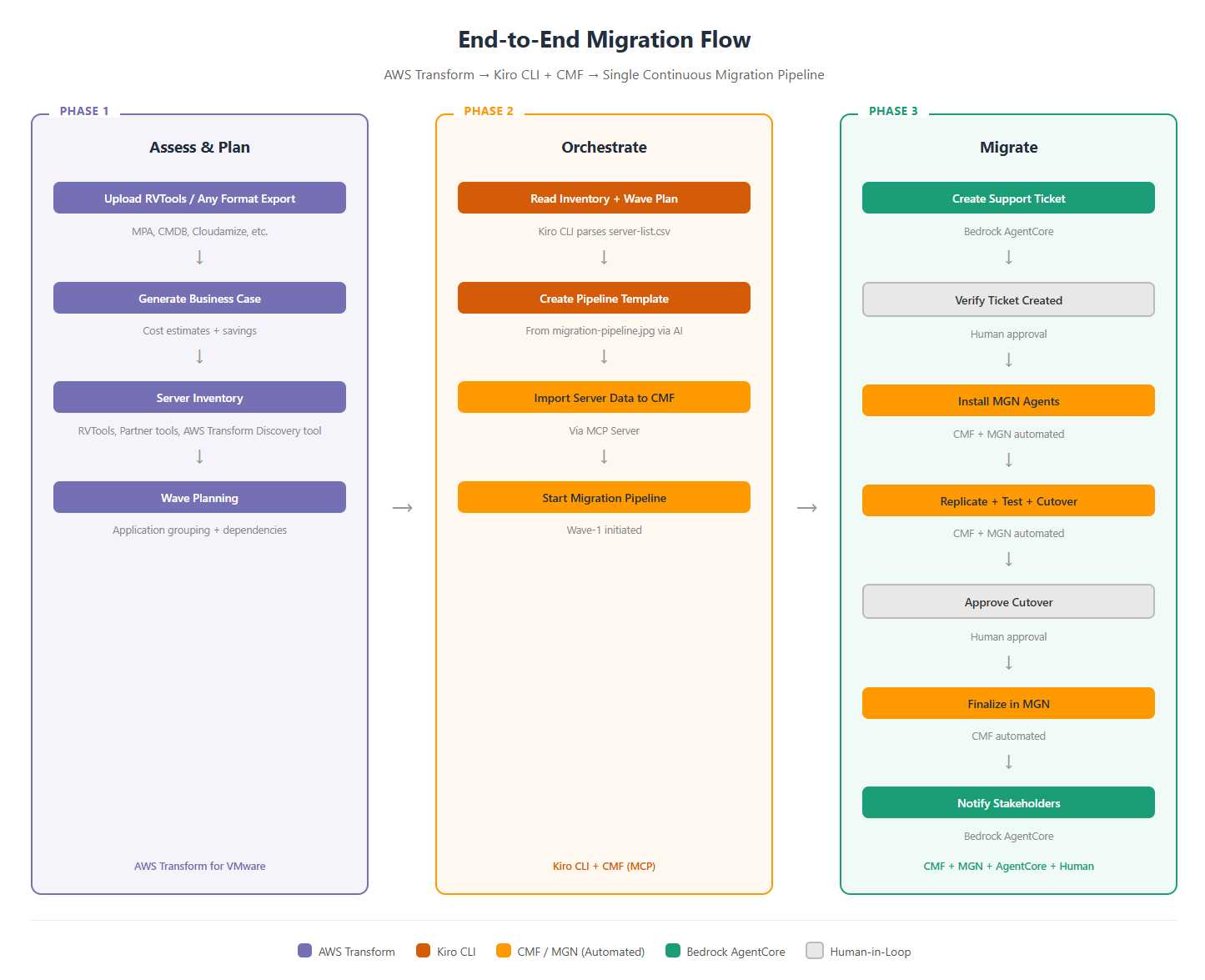
Task: Click the PHASE 3 label
Action: [x=893, y=111]
